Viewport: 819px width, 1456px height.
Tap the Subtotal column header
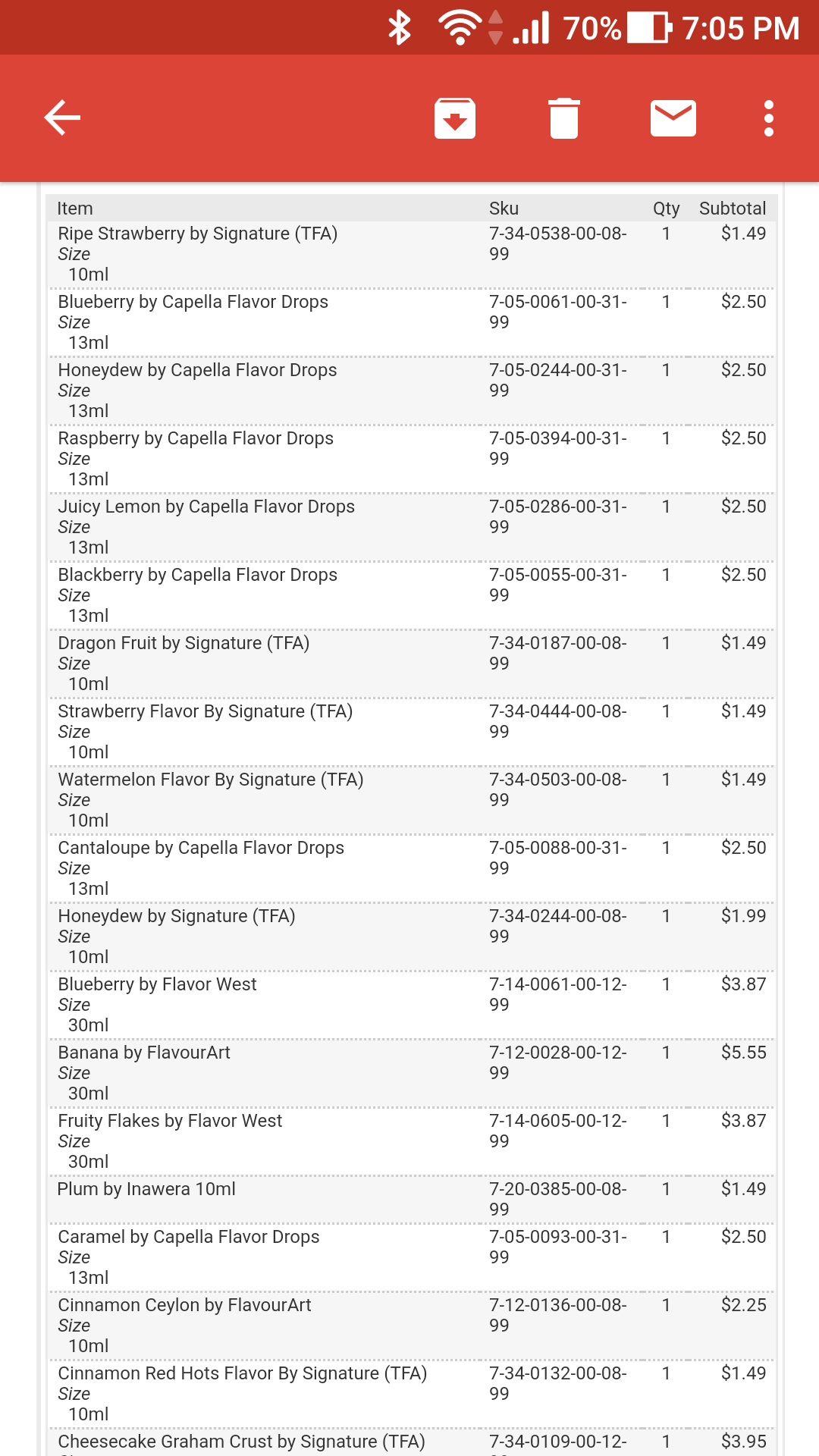coord(733,209)
